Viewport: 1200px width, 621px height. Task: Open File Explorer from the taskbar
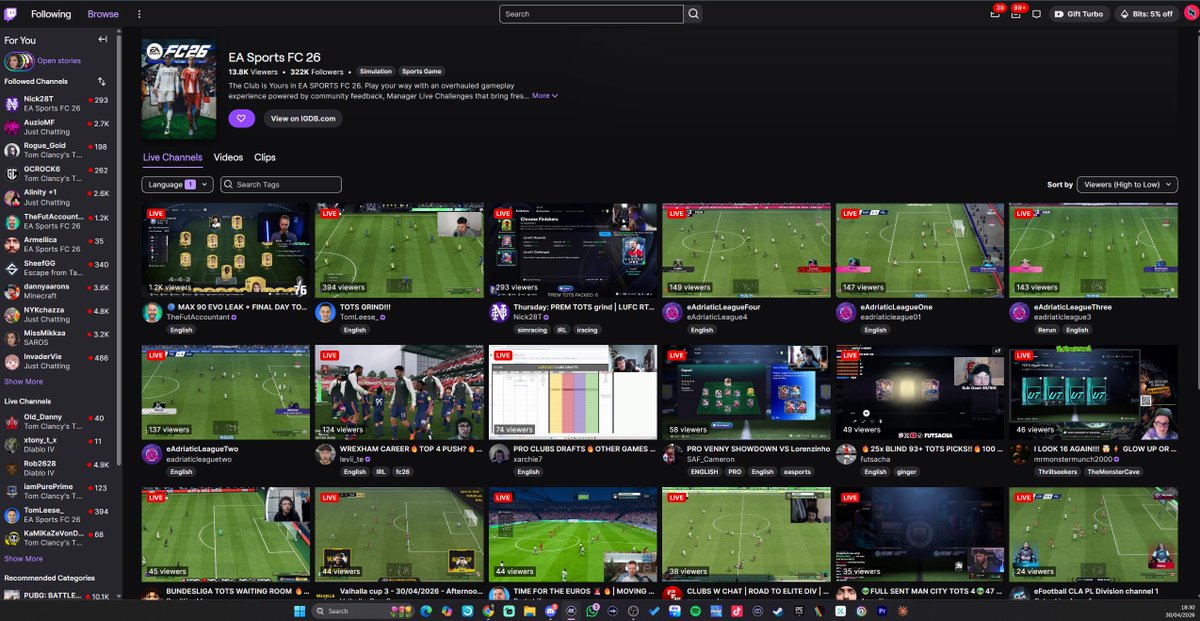tap(530, 610)
